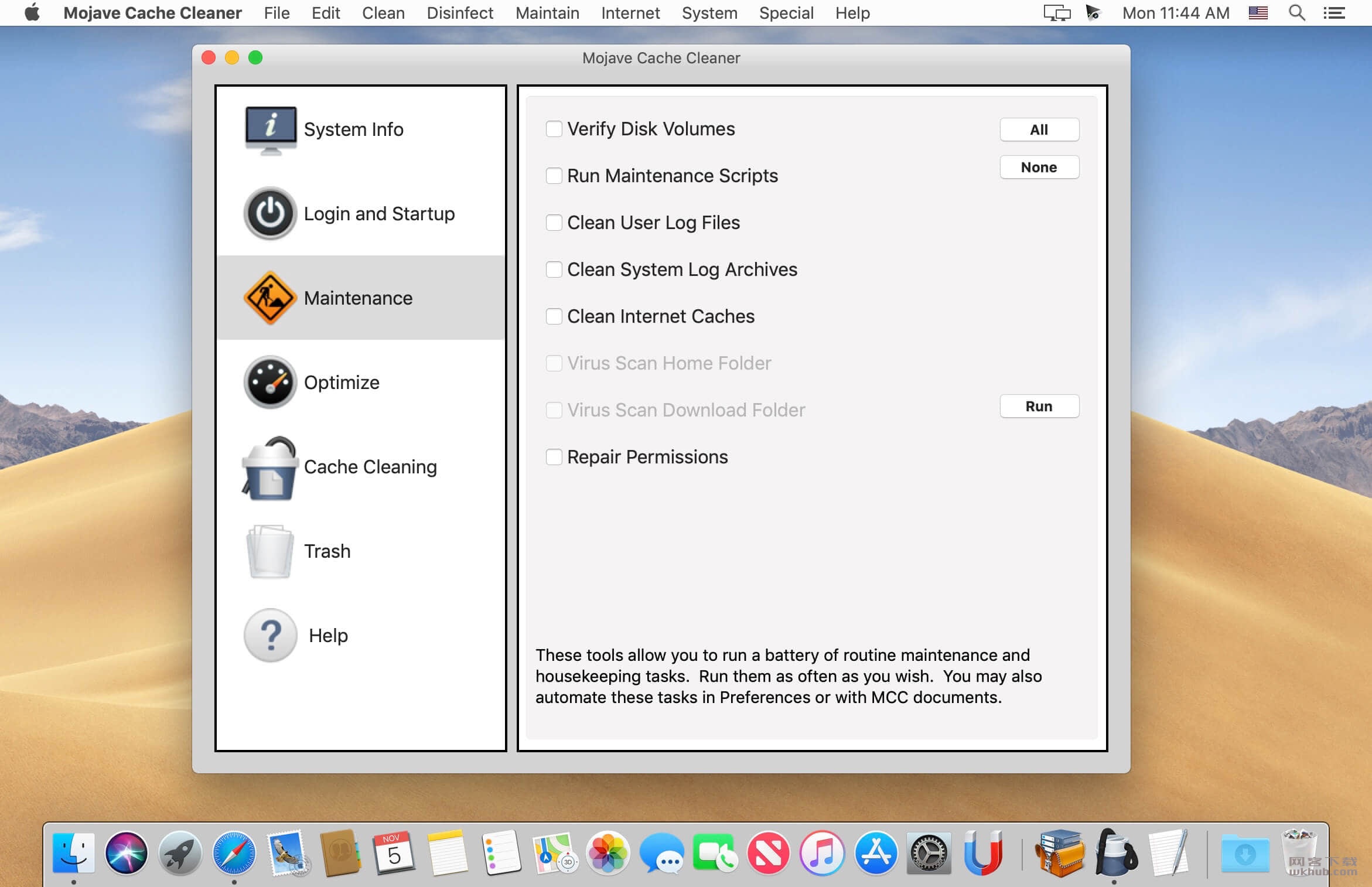
Task: Check Clean Internet Caches option
Action: click(554, 316)
